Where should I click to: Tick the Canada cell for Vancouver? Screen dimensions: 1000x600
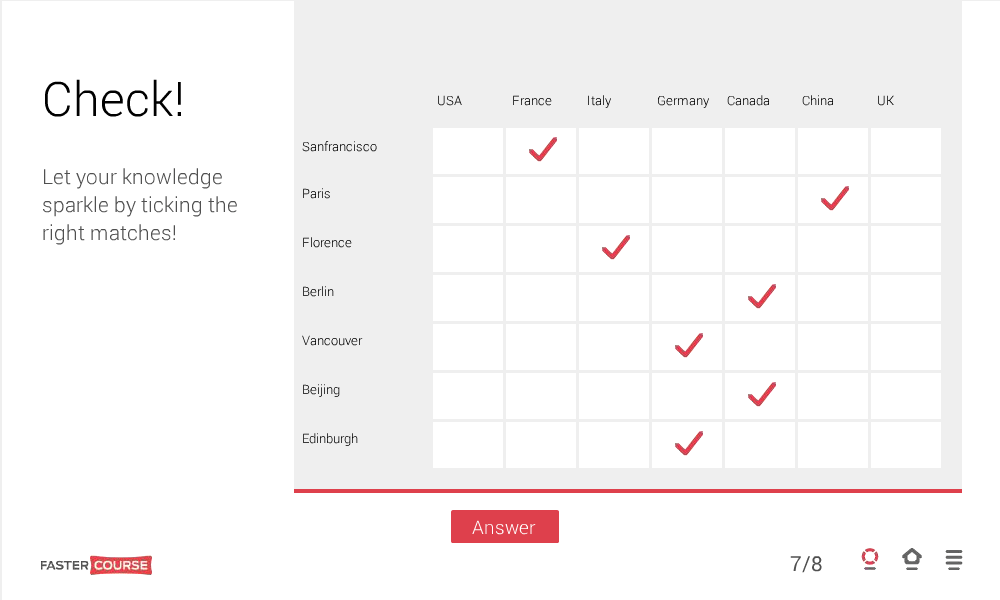tap(760, 347)
